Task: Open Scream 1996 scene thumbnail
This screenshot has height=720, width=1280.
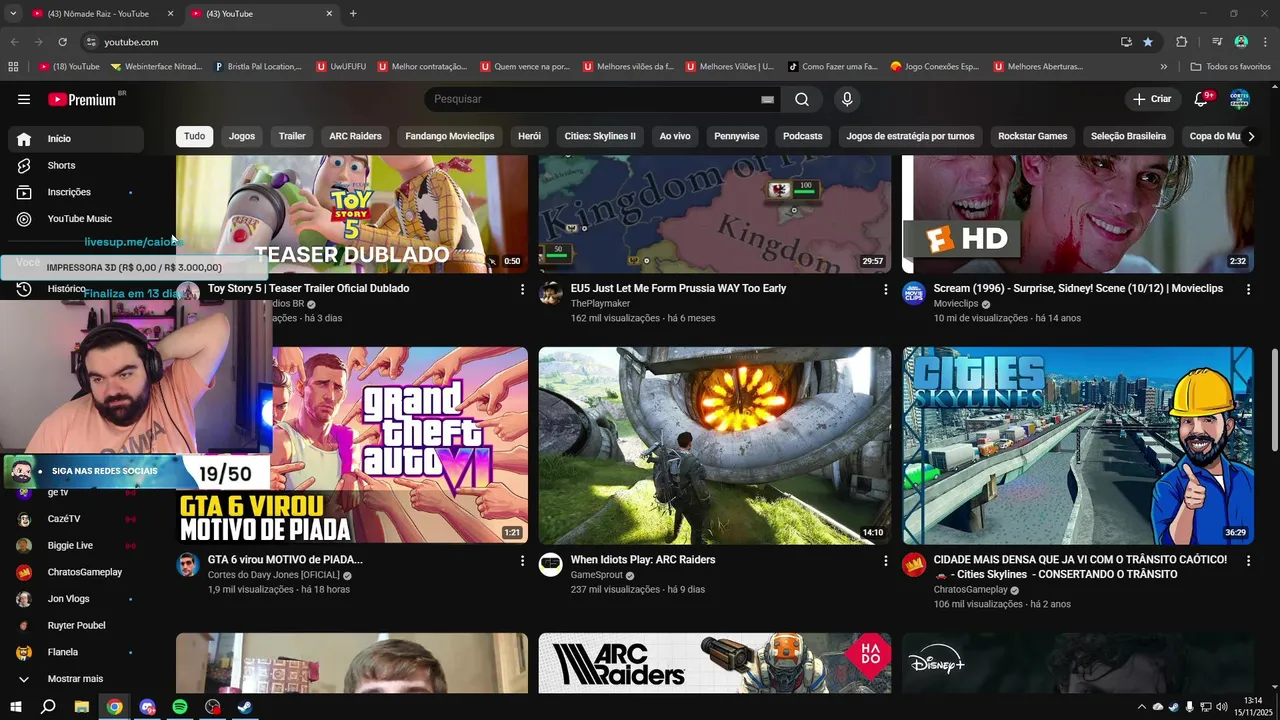Action: coord(1078,214)
